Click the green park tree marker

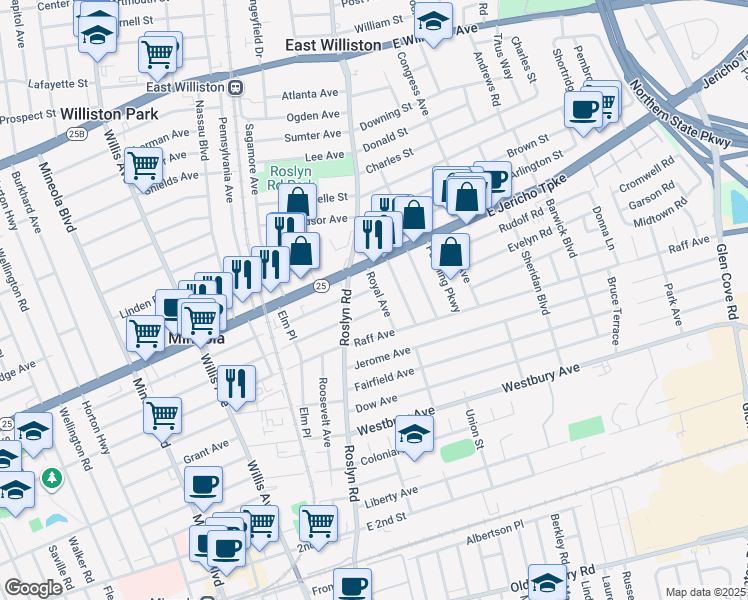(52, 477)
